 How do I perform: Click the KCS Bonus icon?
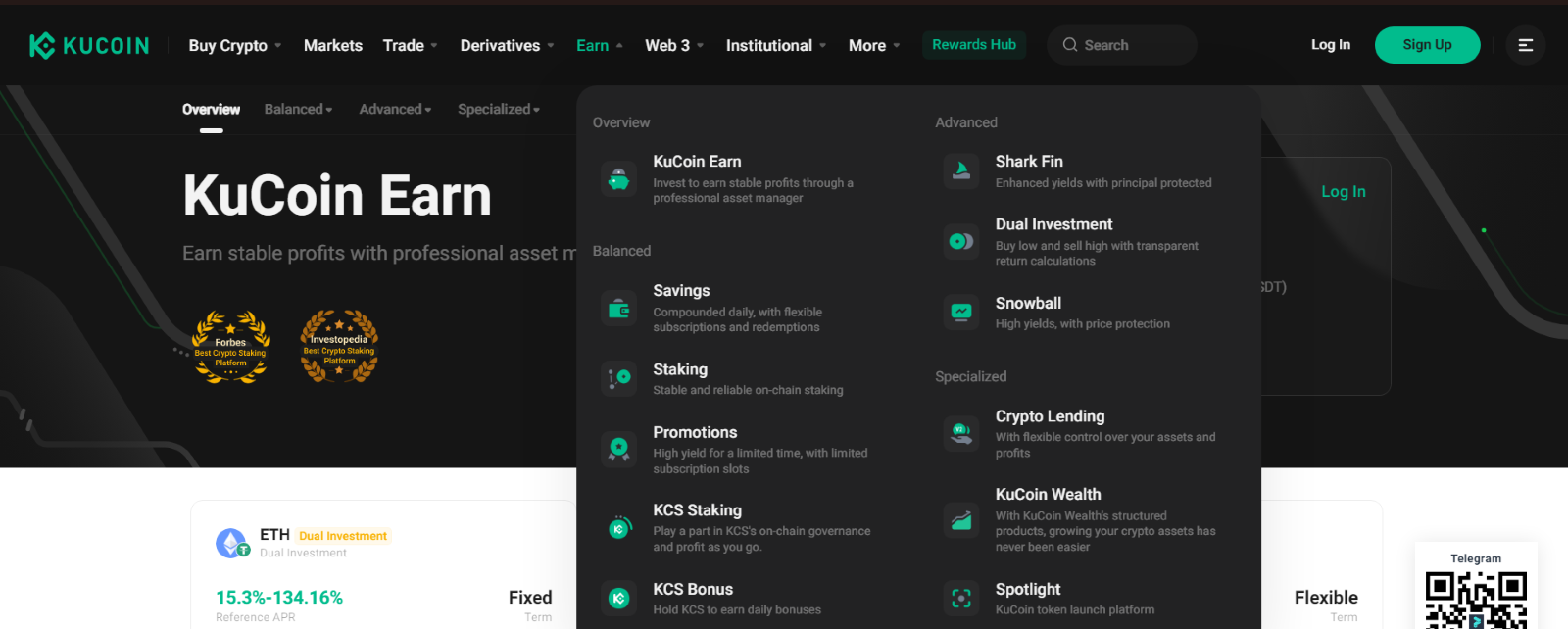pos(618,598)
